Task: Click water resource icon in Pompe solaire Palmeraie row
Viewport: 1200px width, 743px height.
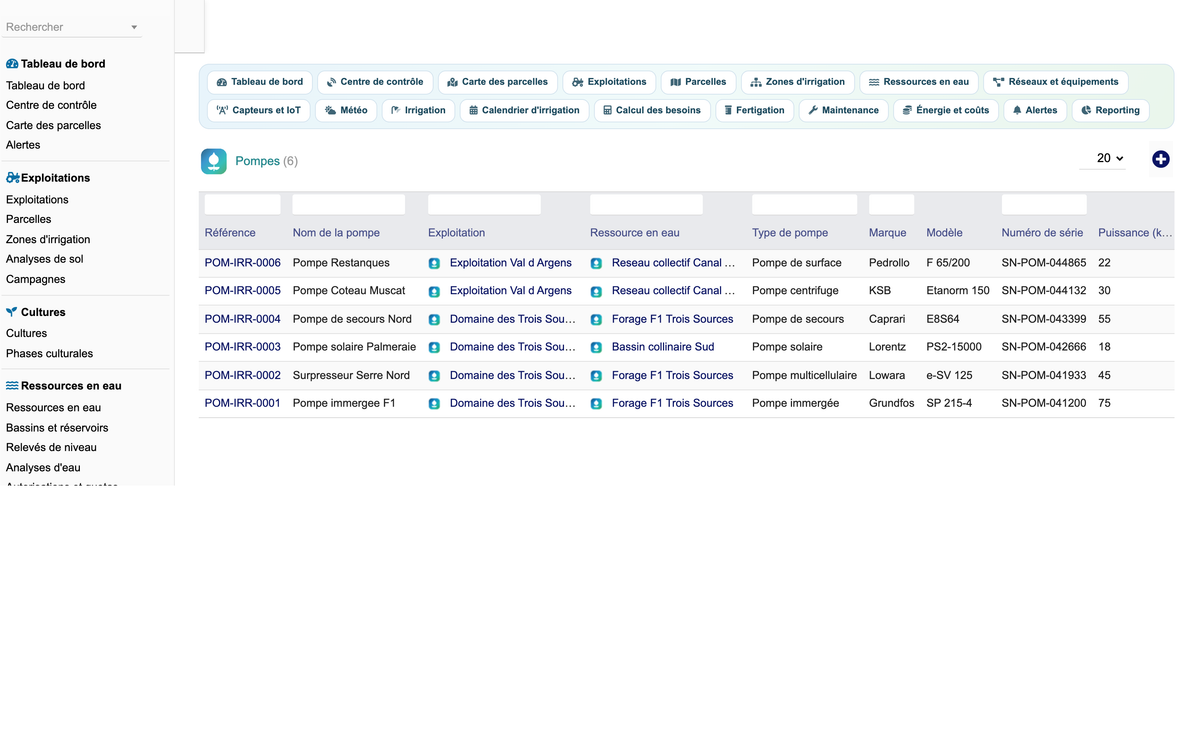Action: pos(596,348)
